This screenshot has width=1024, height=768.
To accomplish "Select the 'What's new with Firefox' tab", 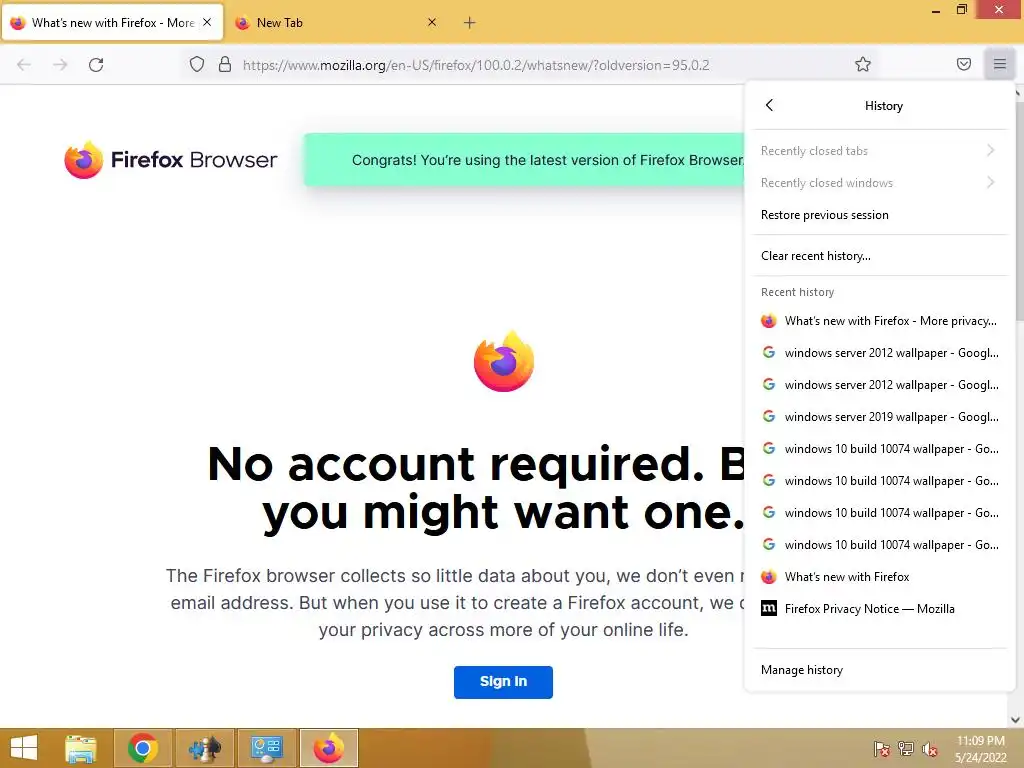I will pyautogui.click(x=112, y=23).
